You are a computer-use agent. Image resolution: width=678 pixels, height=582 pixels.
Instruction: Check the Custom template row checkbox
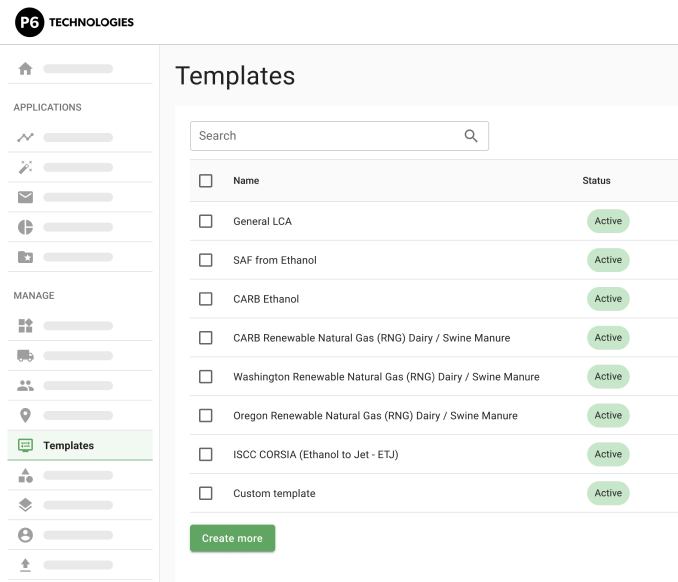tap(205, 493)
